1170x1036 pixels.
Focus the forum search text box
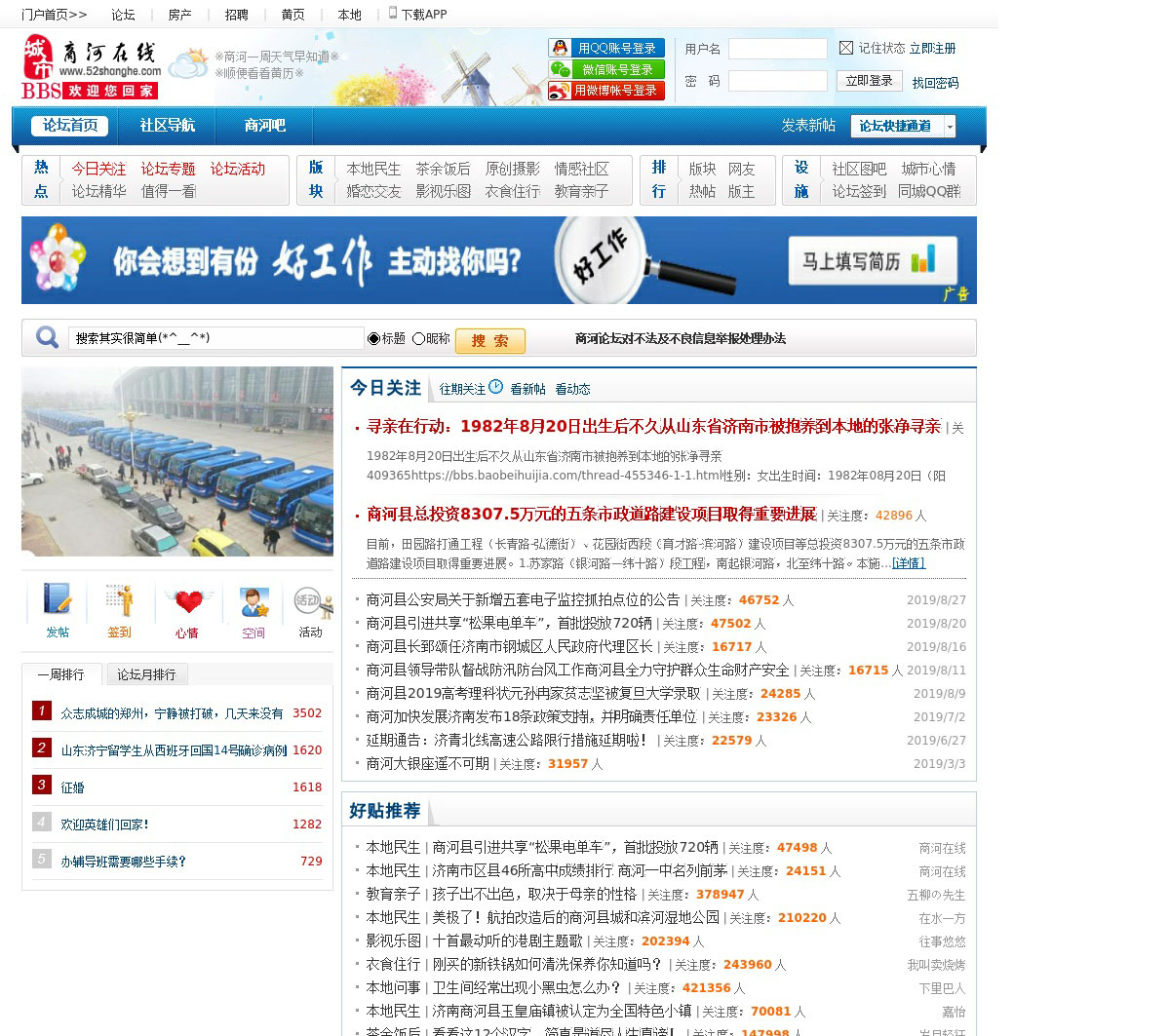[x=215, y=338]
